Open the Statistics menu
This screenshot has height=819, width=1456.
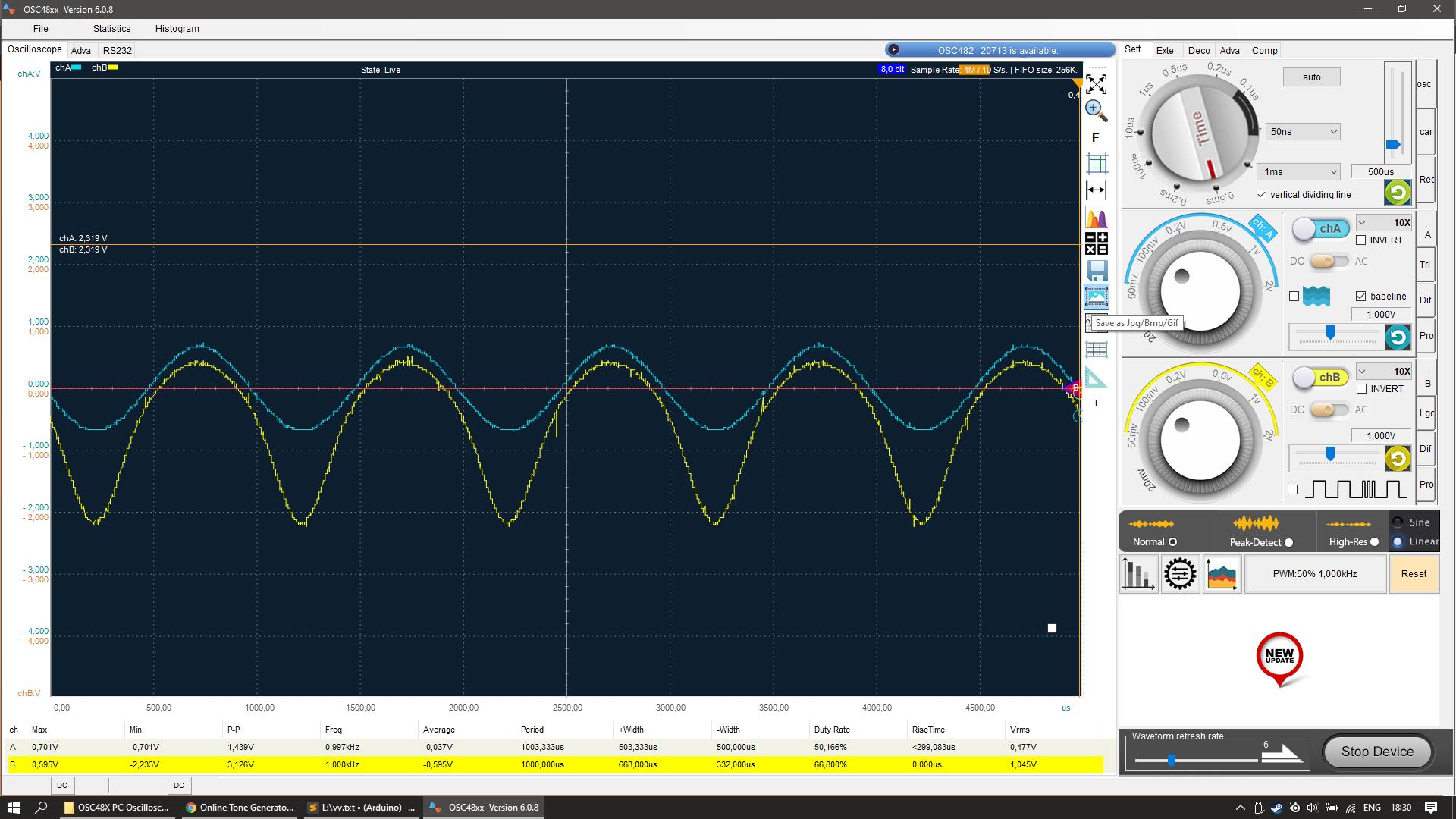pyautogui.click(x=111, y=29)
